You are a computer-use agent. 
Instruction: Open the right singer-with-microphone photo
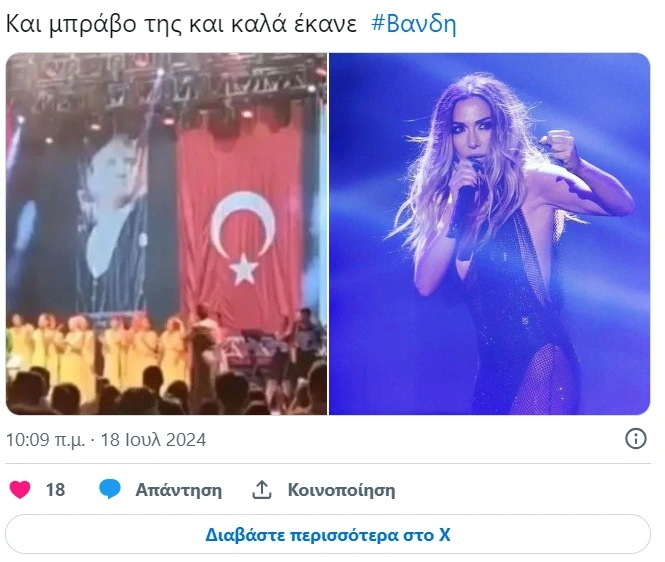[489, 234]
